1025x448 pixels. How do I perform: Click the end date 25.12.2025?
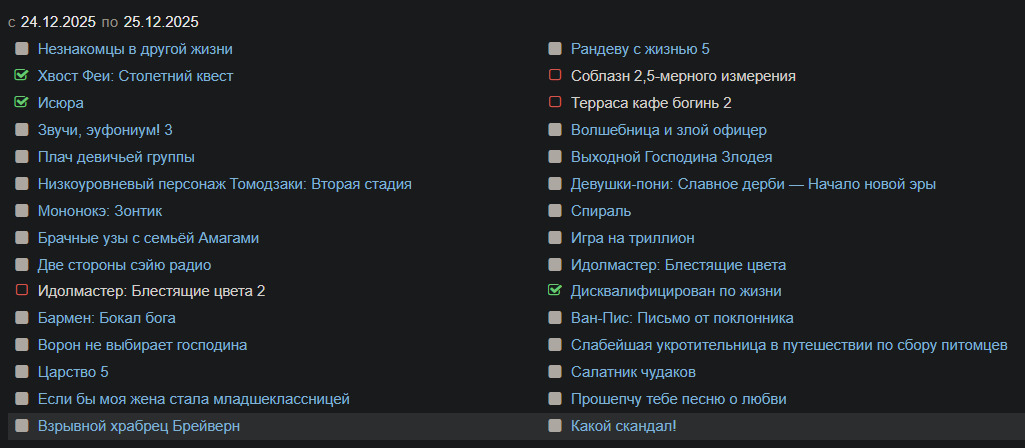161,21
